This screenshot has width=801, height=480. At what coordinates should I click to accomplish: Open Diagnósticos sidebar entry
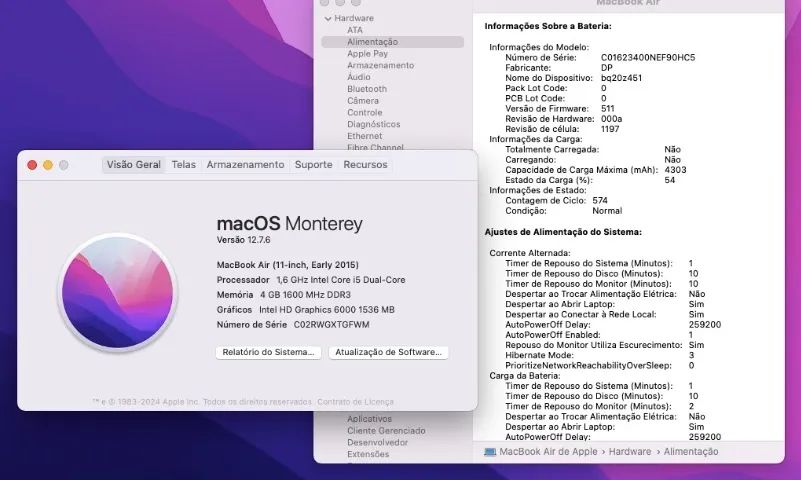coord(373,124)
